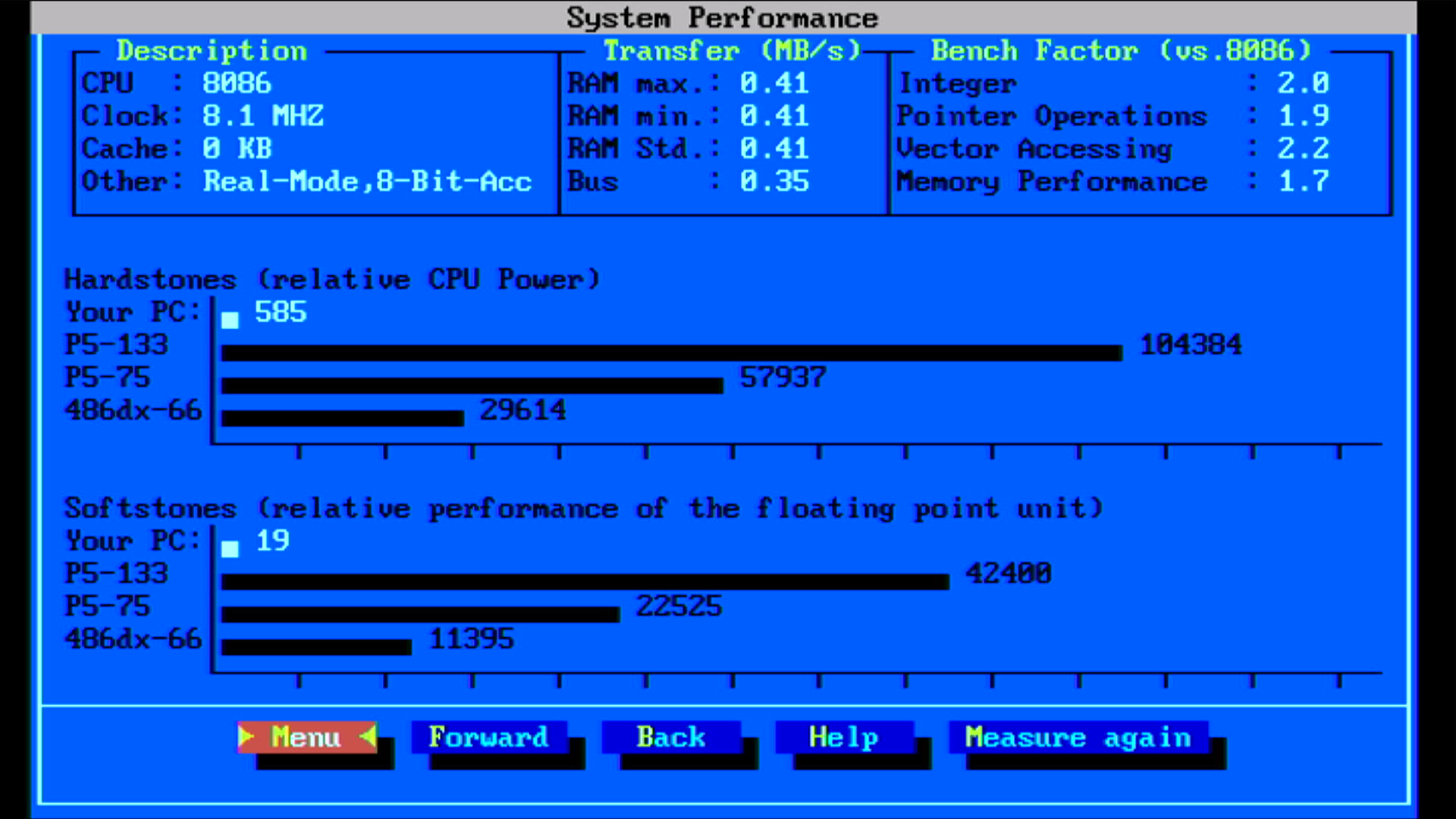
Task: Click the 486dx-66 Softstones value 11395
Action: pos(471,639)
